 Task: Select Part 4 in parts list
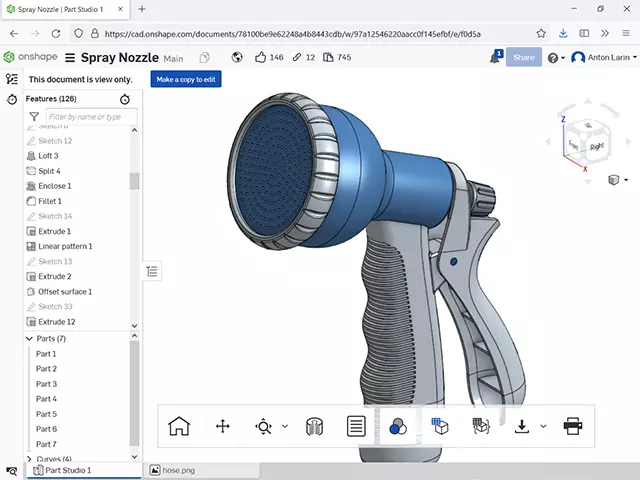(46, 399)
